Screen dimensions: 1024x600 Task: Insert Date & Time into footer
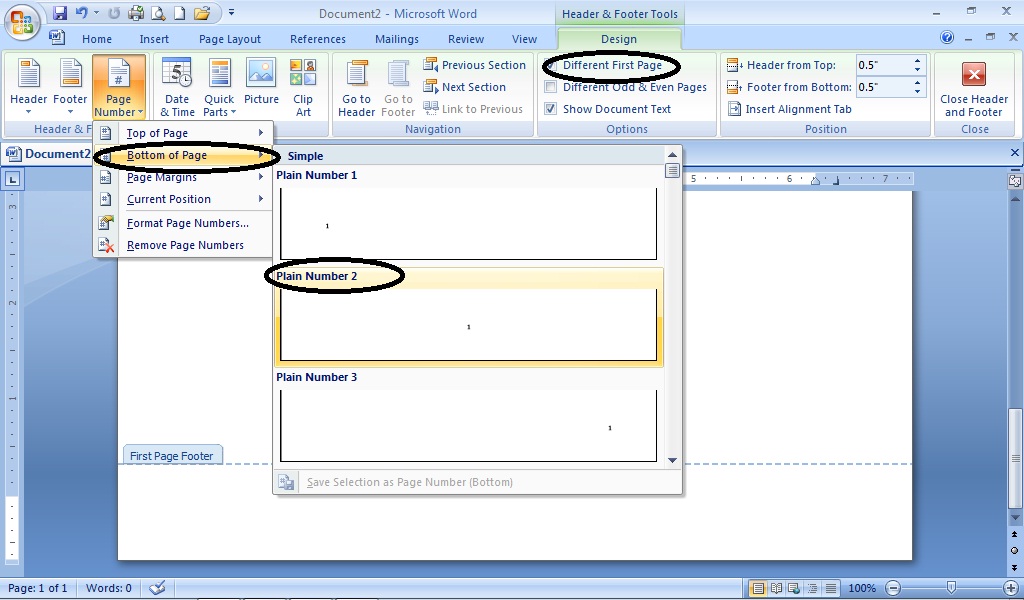[x=177, y=87]
